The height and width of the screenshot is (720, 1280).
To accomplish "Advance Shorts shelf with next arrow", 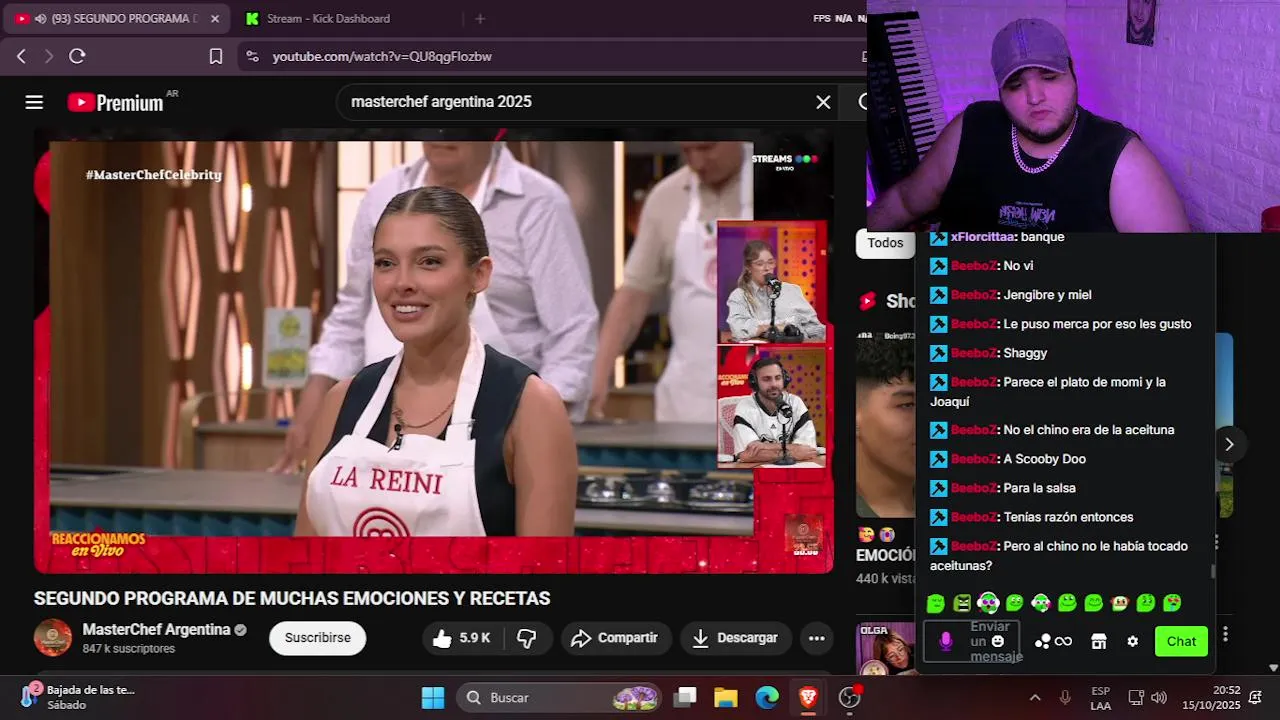I will coord(1229,444).
